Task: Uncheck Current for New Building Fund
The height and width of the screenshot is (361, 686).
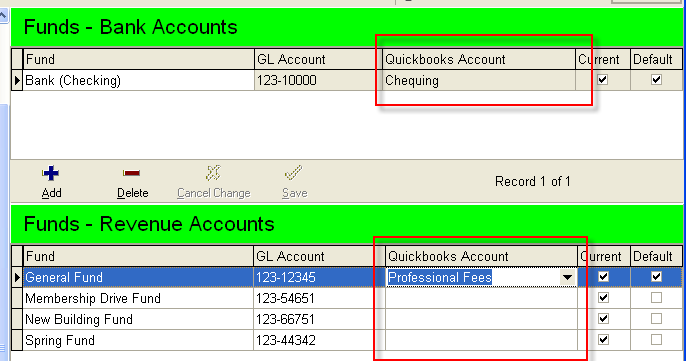Action: point(603,319)
